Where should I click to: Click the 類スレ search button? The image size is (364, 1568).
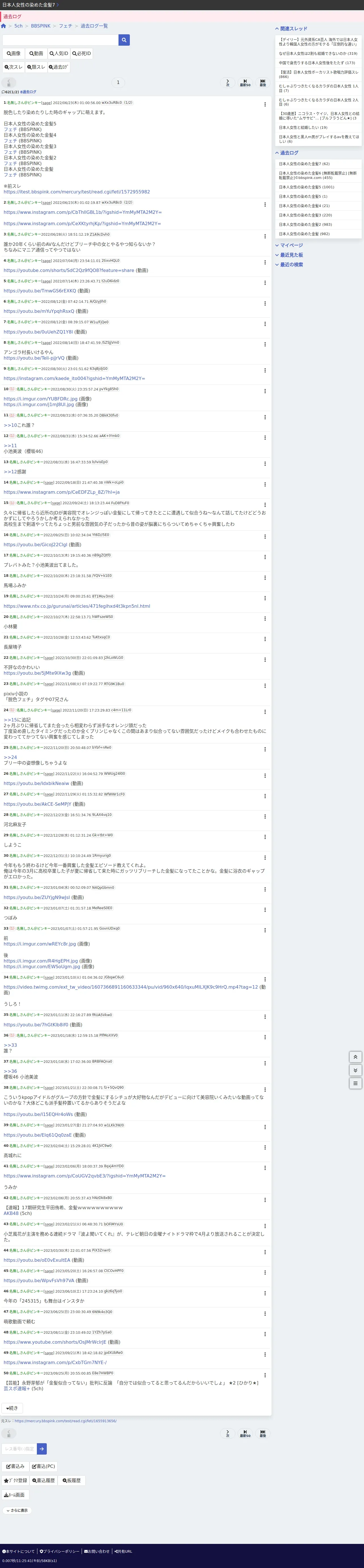tap(37, 67)
